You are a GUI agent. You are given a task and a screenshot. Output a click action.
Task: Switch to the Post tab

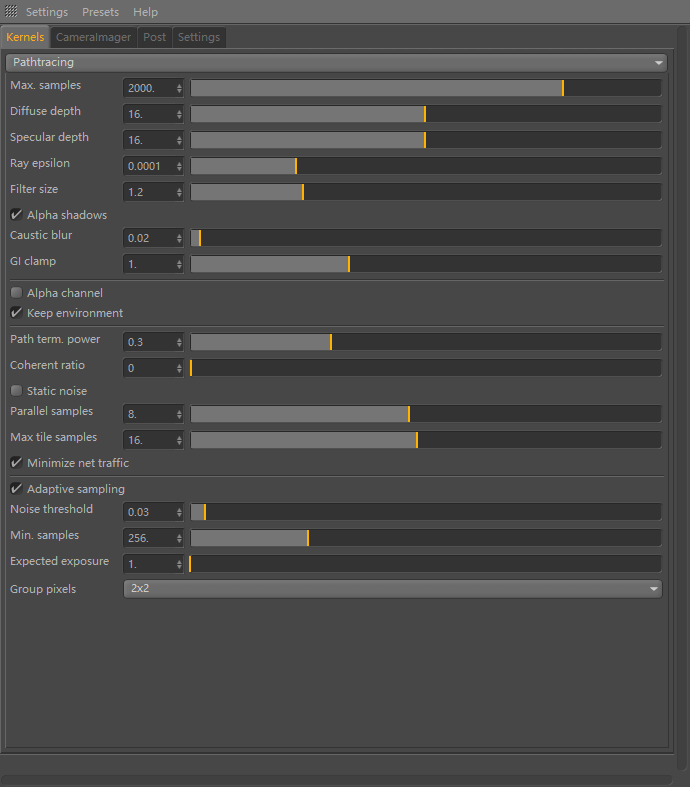155,37
